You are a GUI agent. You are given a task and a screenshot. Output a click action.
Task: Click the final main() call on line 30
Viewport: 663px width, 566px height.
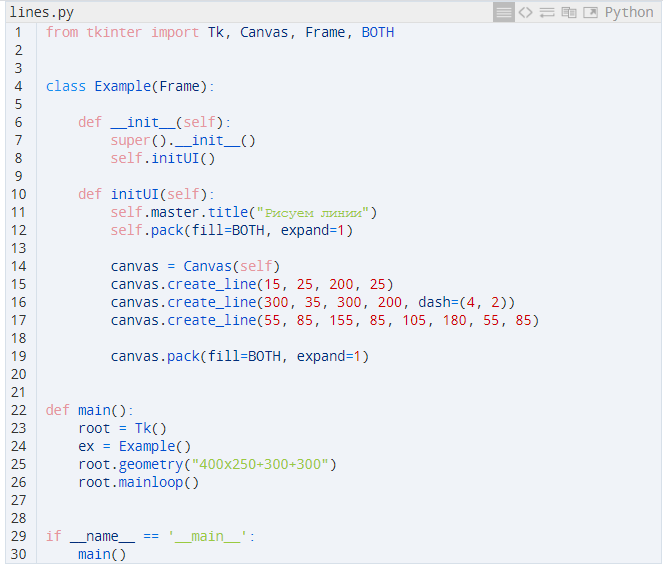pos(102,554)
